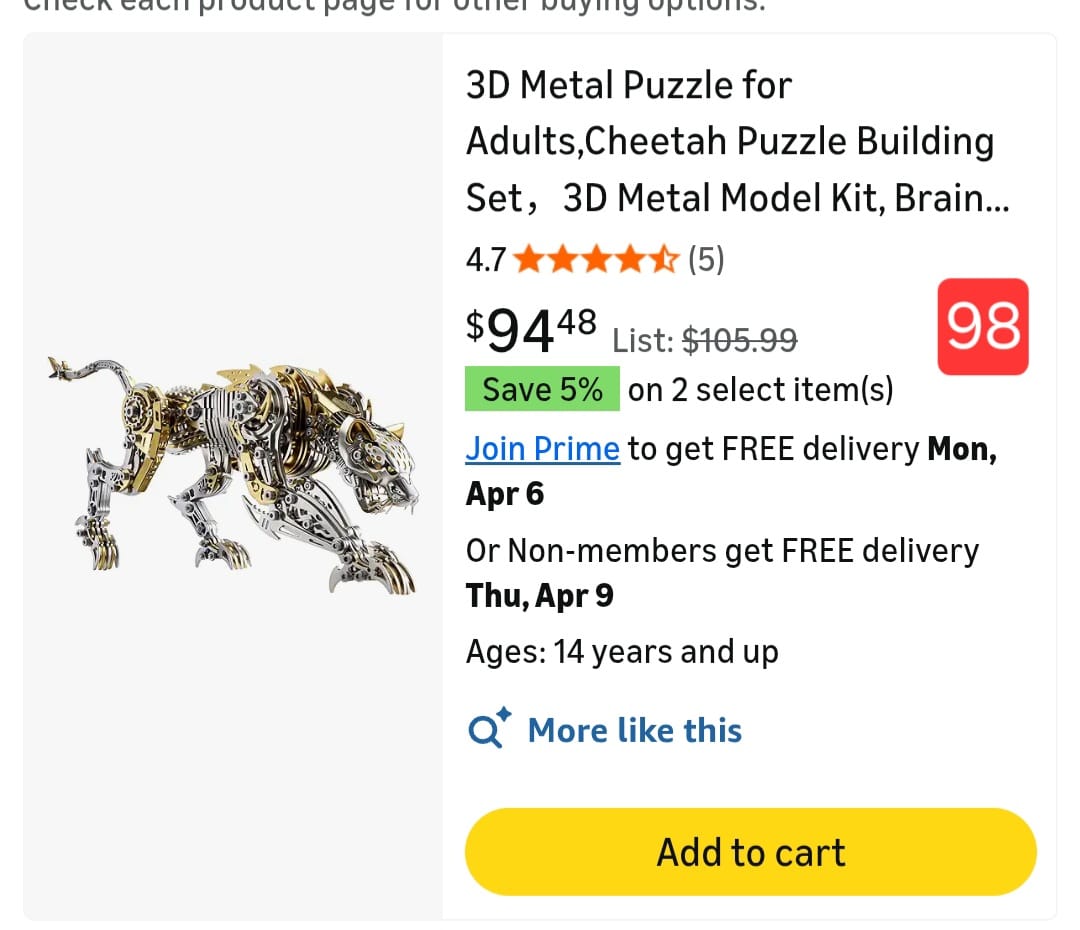Viewport: 1080px width, 930px height.
Task: Click the 'on 2 select item(s)' text
Action: (x=760, y=390)
